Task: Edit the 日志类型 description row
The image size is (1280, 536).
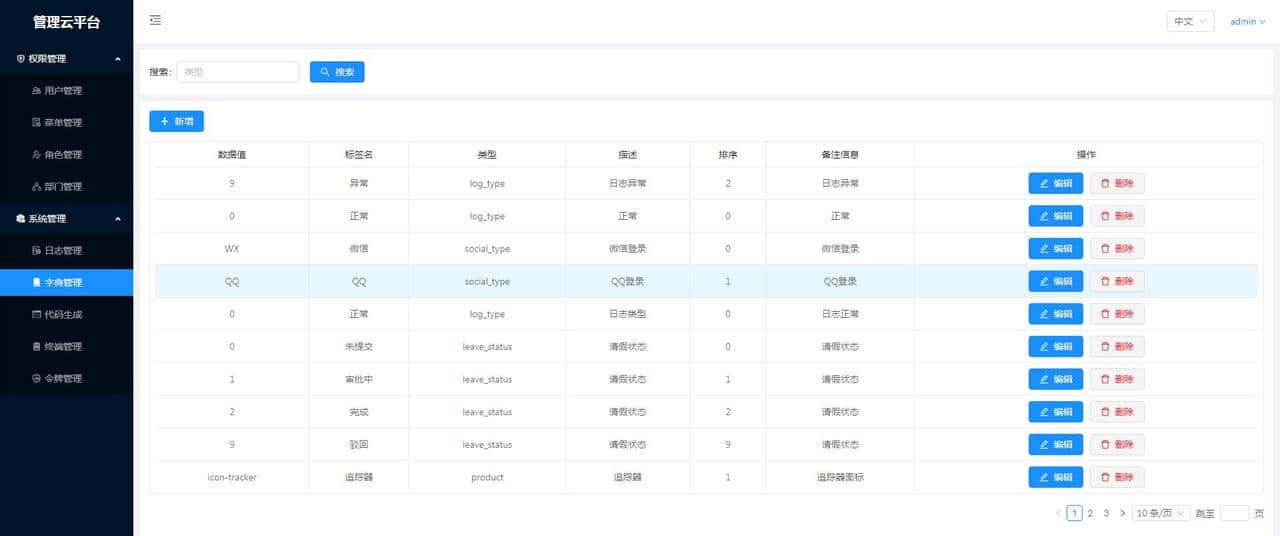Action: click(1056, 314)
